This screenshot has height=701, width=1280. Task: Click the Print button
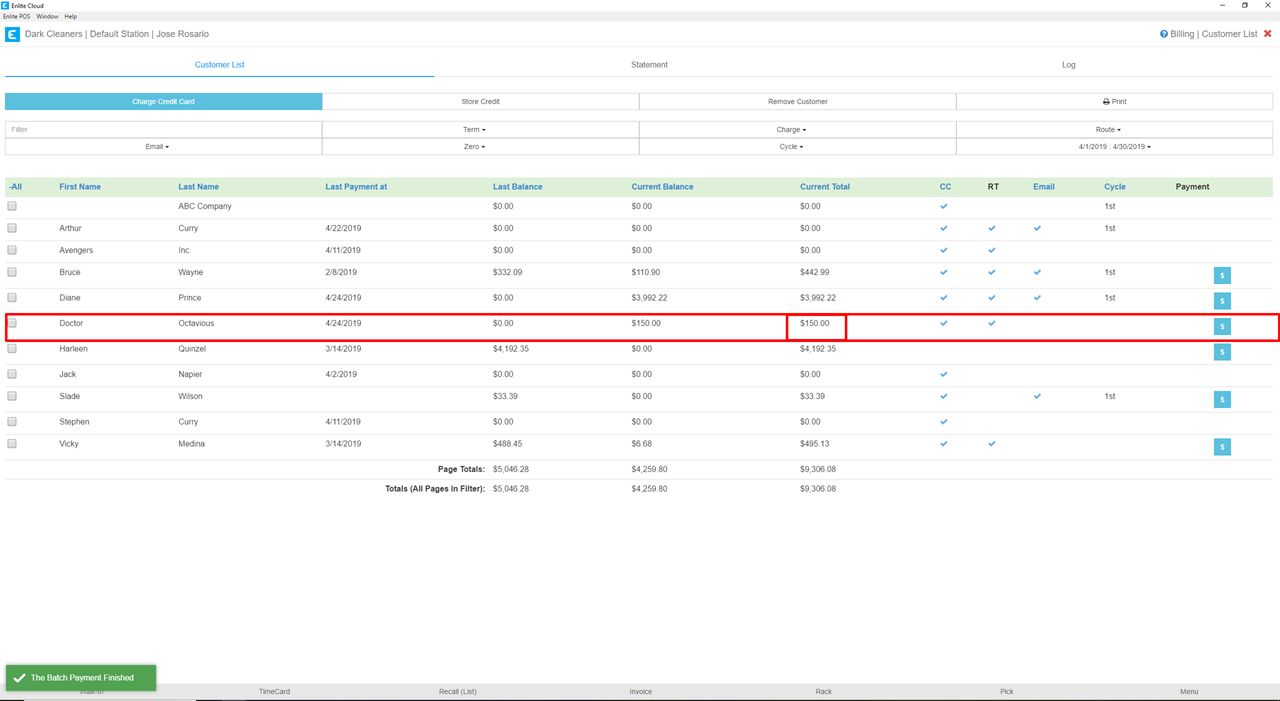(1114, 101)
